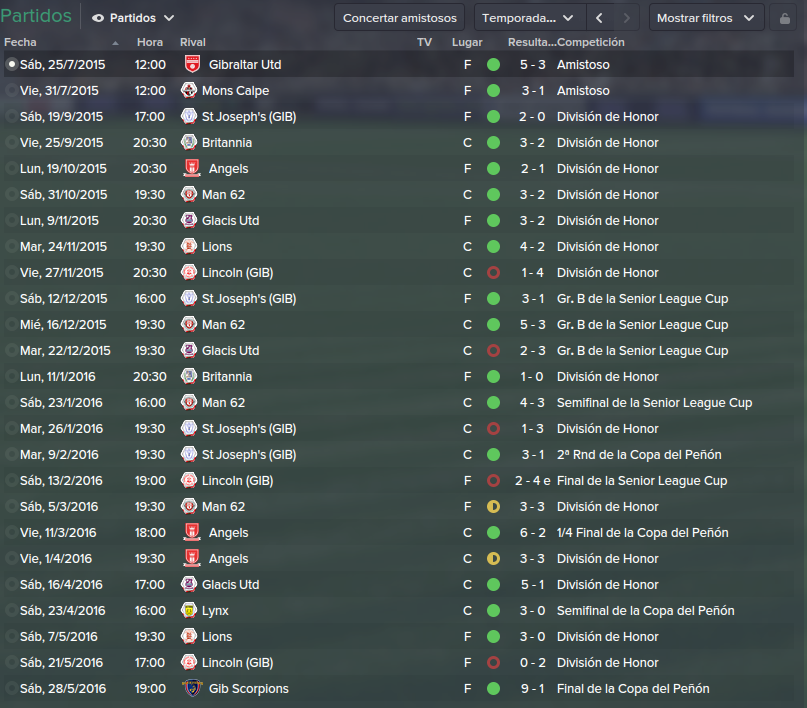Click the red loss indicator for Lincoln 1-4
Image resolution: width=807 pixels, height=708 pixels.
pyautogui.click(x=493, y=273)
